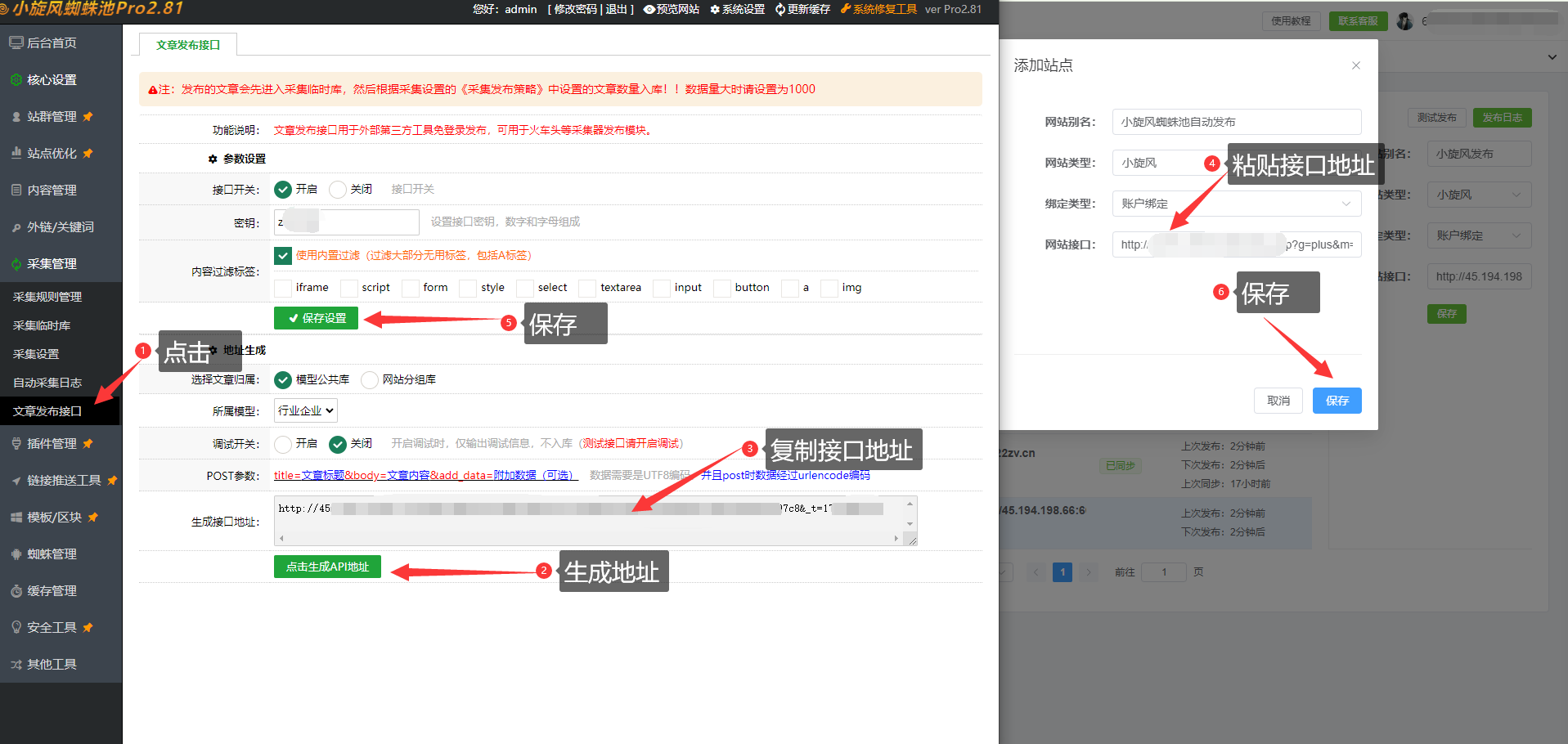This screenshot has height=744, width=1568.
Task: Click 点击生成API地址 button
Action: (x=327, y=567)
